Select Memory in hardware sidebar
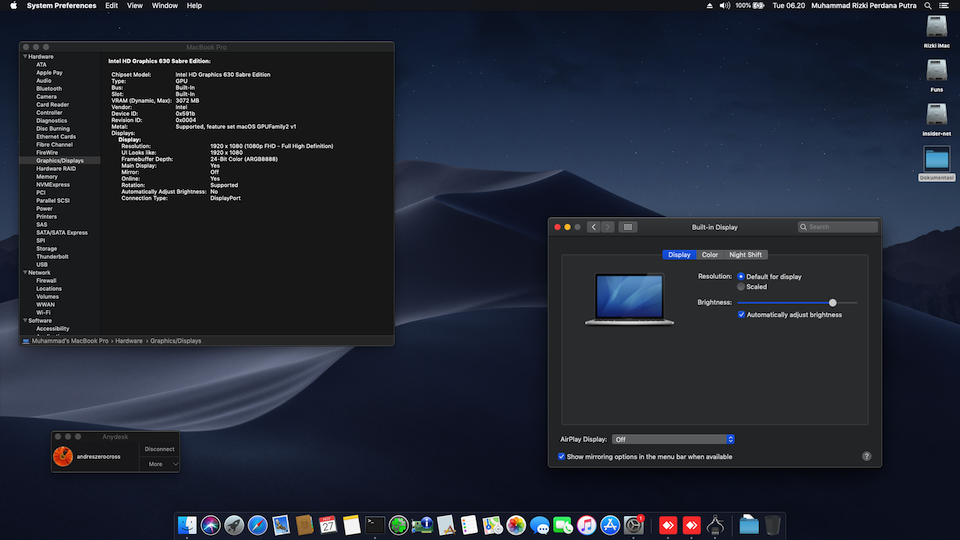The image size is (960, 540). point(47,176)
